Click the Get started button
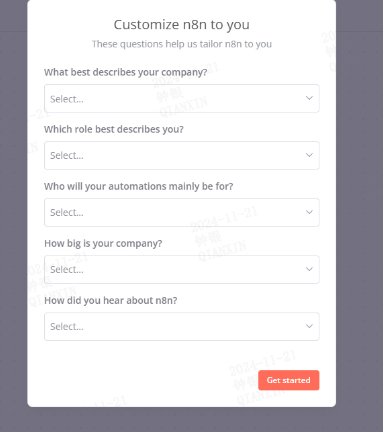The width and height of the screenshot is (383, 432). (x=289, y=380)
